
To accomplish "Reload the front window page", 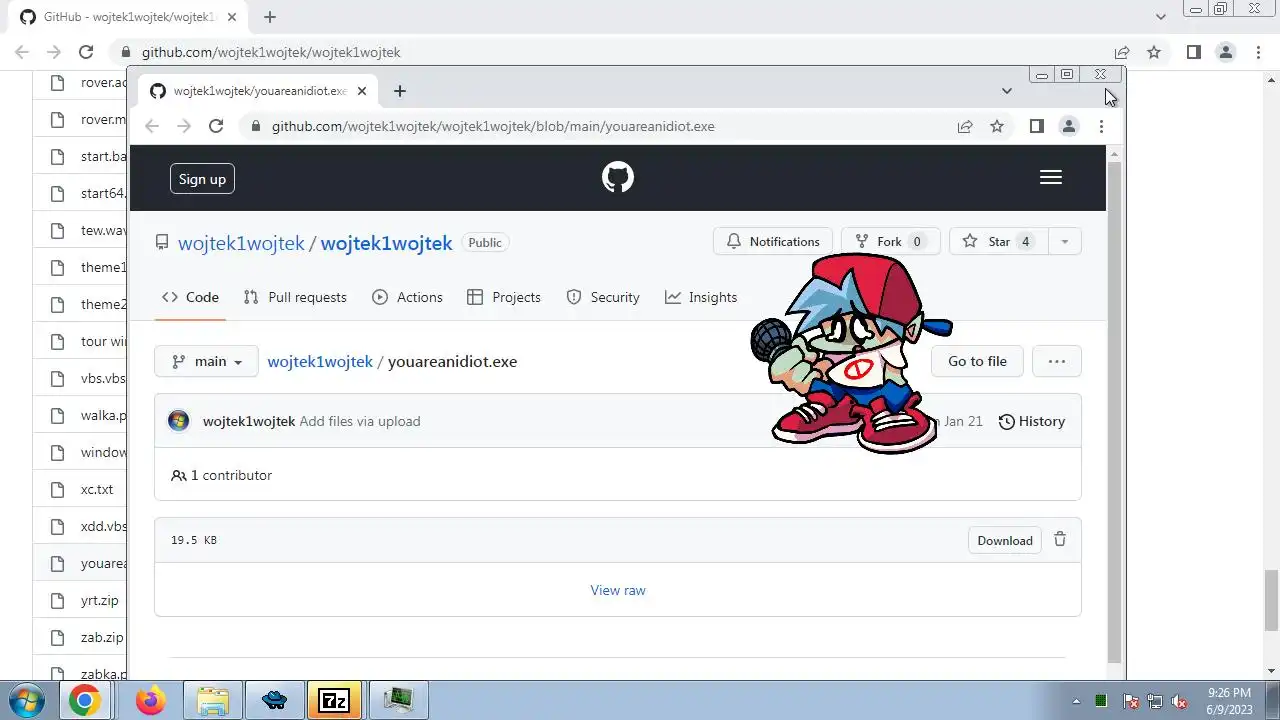I will pyautogui.click(x=216, y=126).
